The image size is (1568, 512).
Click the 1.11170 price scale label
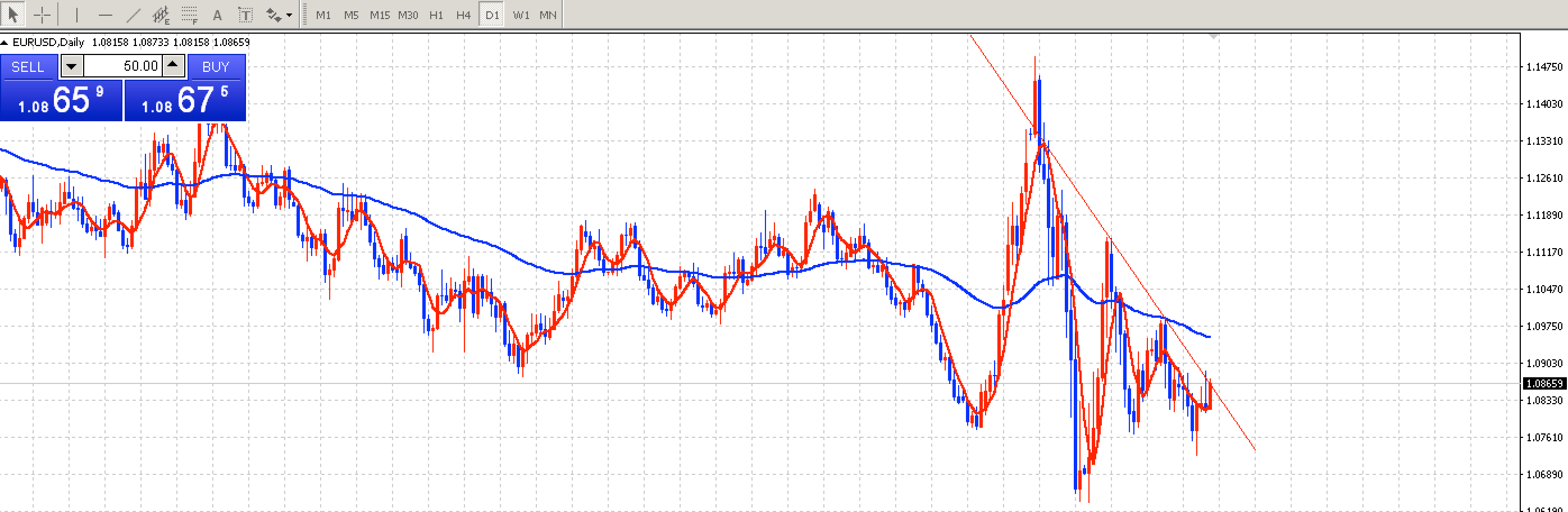pyautogui.click(x=1544, y=252)
